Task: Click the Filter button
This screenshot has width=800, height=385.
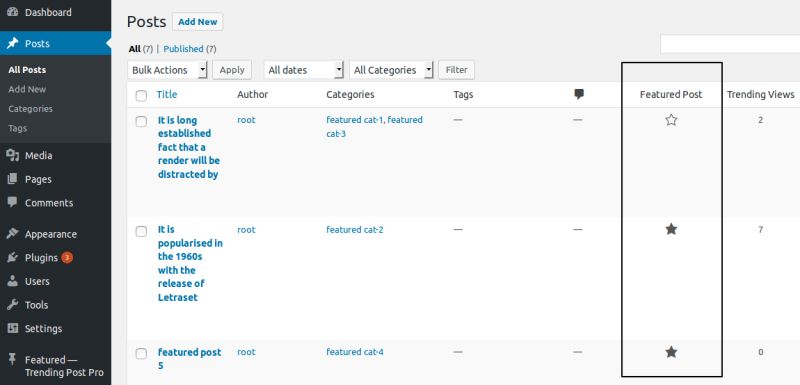Action: point(456,70)
